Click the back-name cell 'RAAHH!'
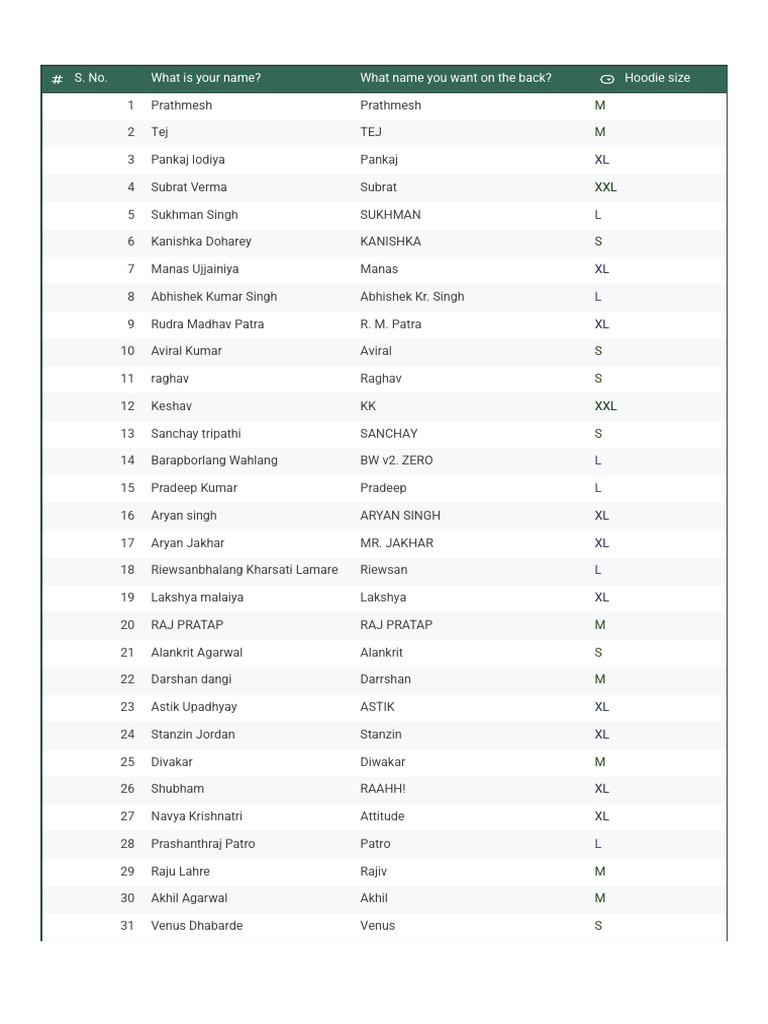The width and height of the screenshot is (768, 1024). point(382,789)
